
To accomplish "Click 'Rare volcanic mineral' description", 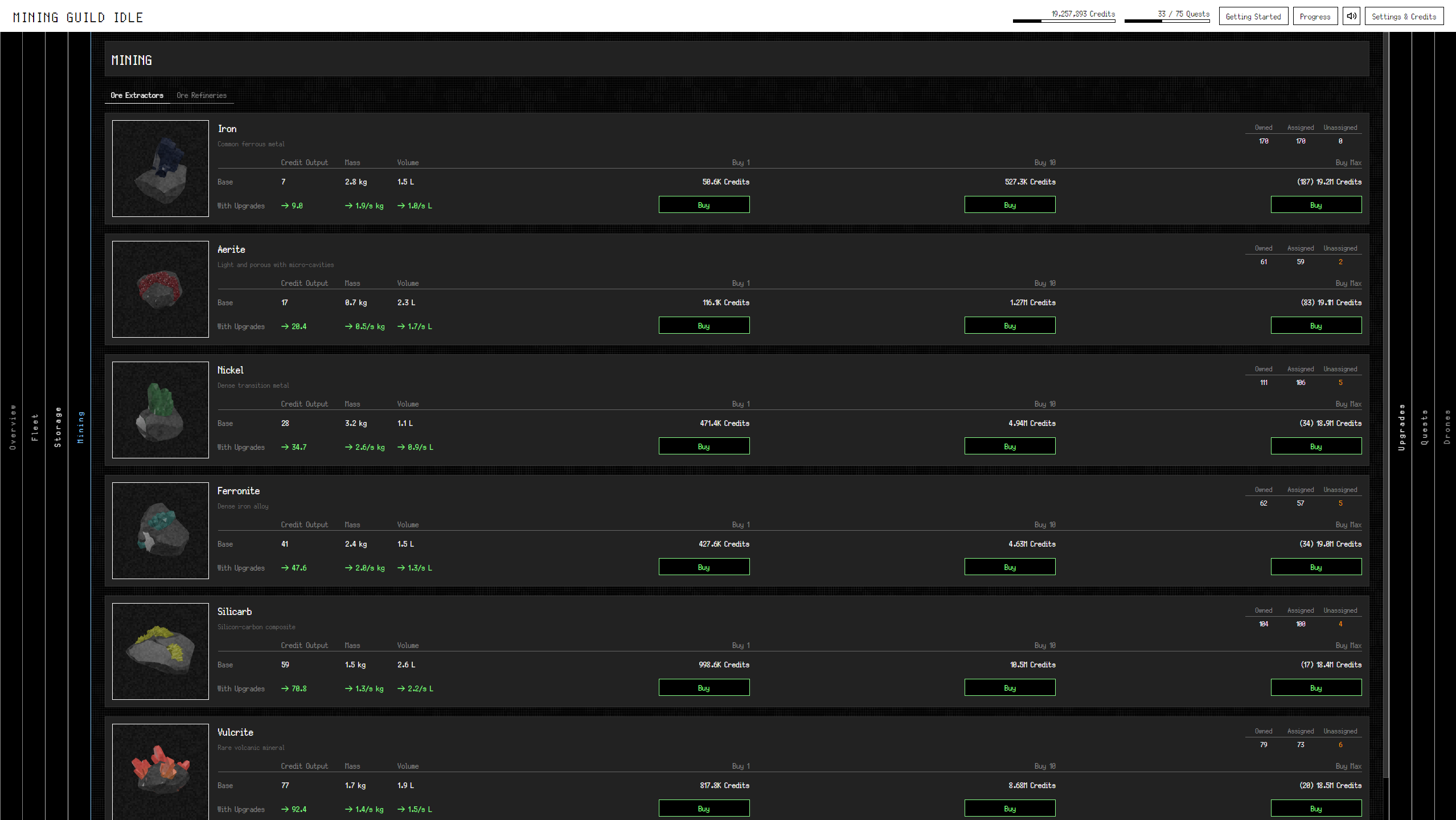I will point(251,748).
